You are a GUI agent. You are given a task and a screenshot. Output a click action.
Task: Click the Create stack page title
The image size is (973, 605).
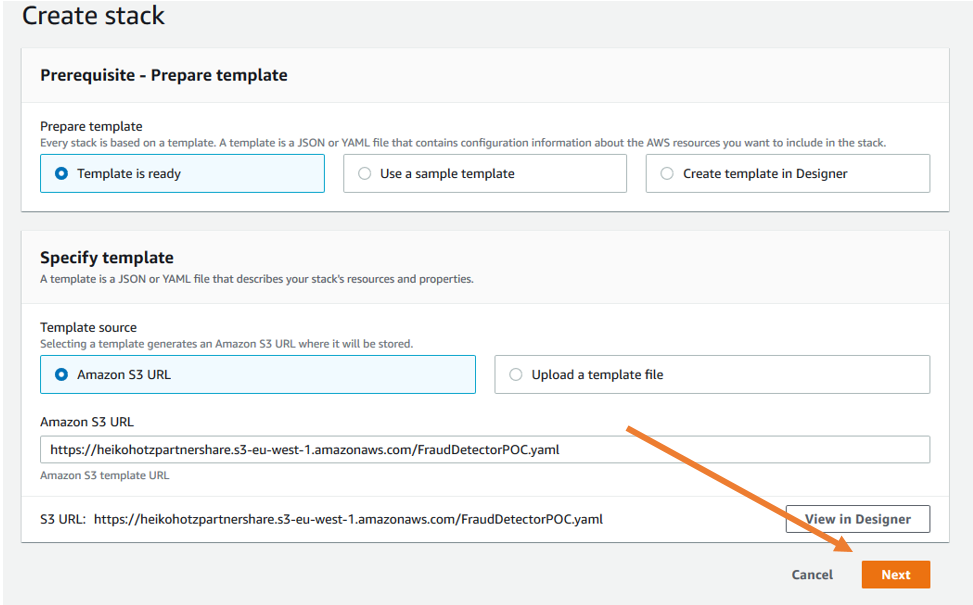(x=93, y=16)
